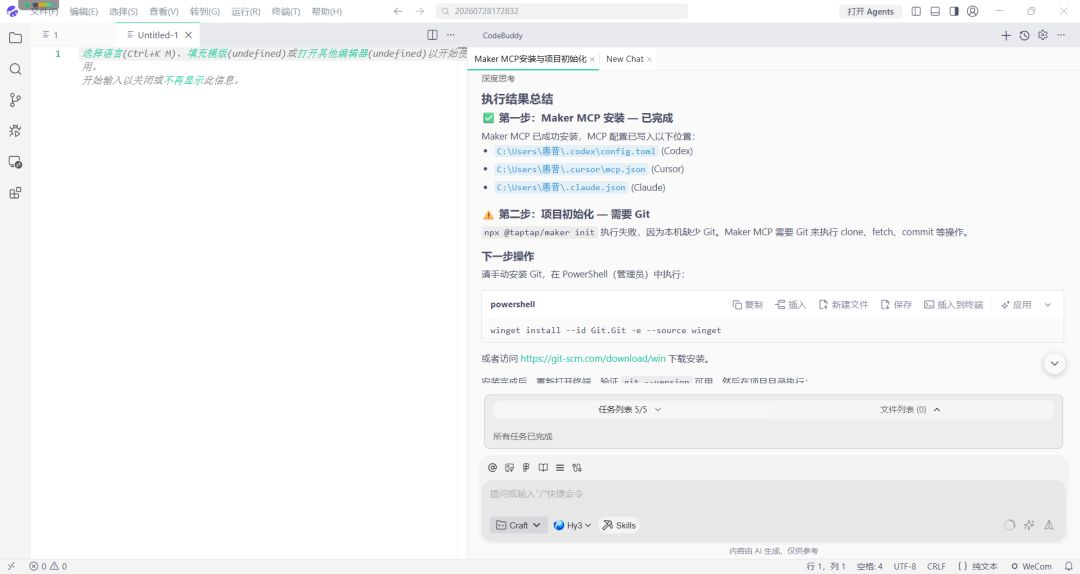
Task: Click the chat message input field
Action: click(x=771, y=494)
